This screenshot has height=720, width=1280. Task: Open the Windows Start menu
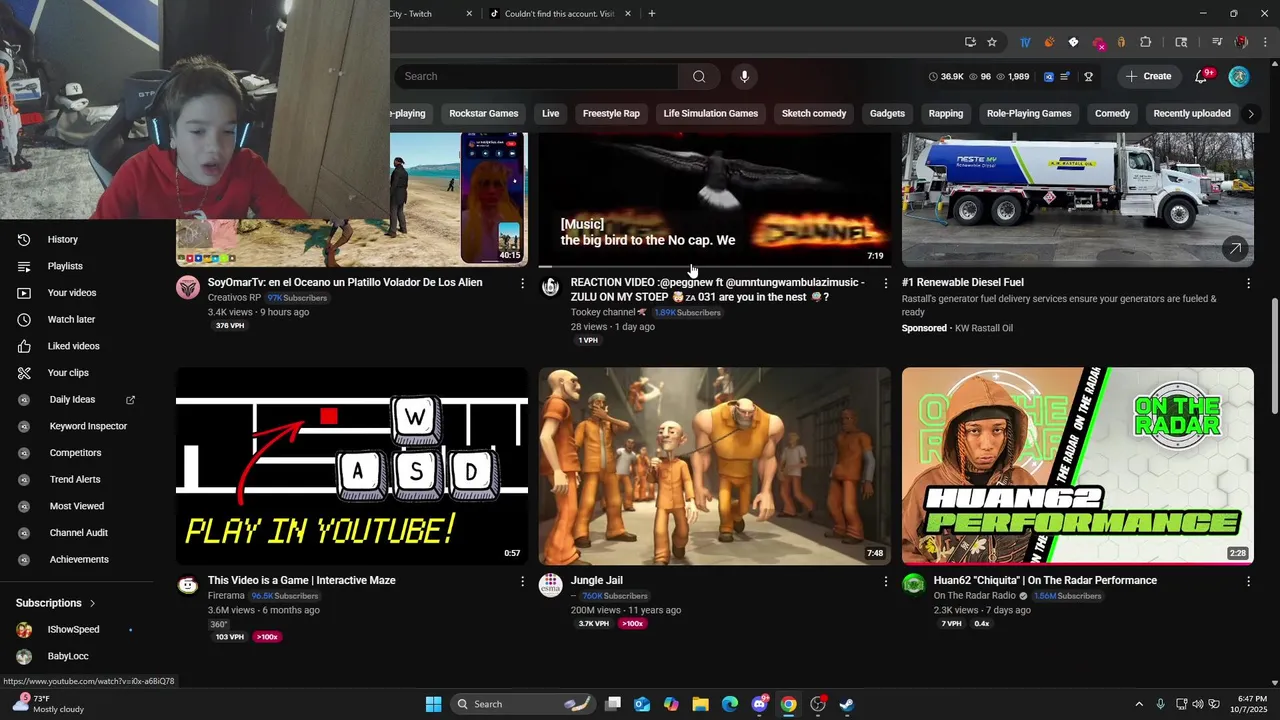point(433,704)
